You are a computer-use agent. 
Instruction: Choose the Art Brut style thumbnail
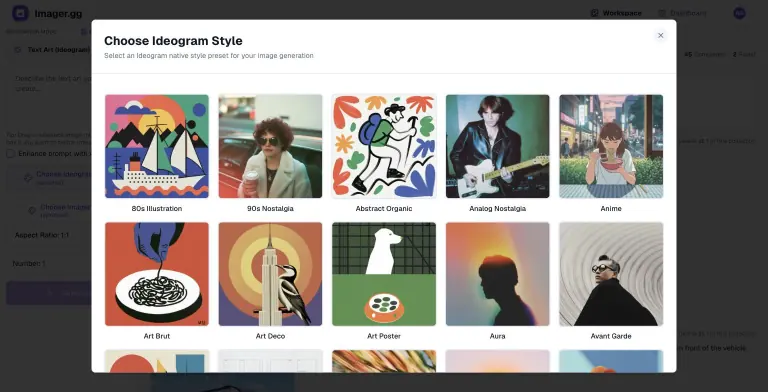coord(157,274)
